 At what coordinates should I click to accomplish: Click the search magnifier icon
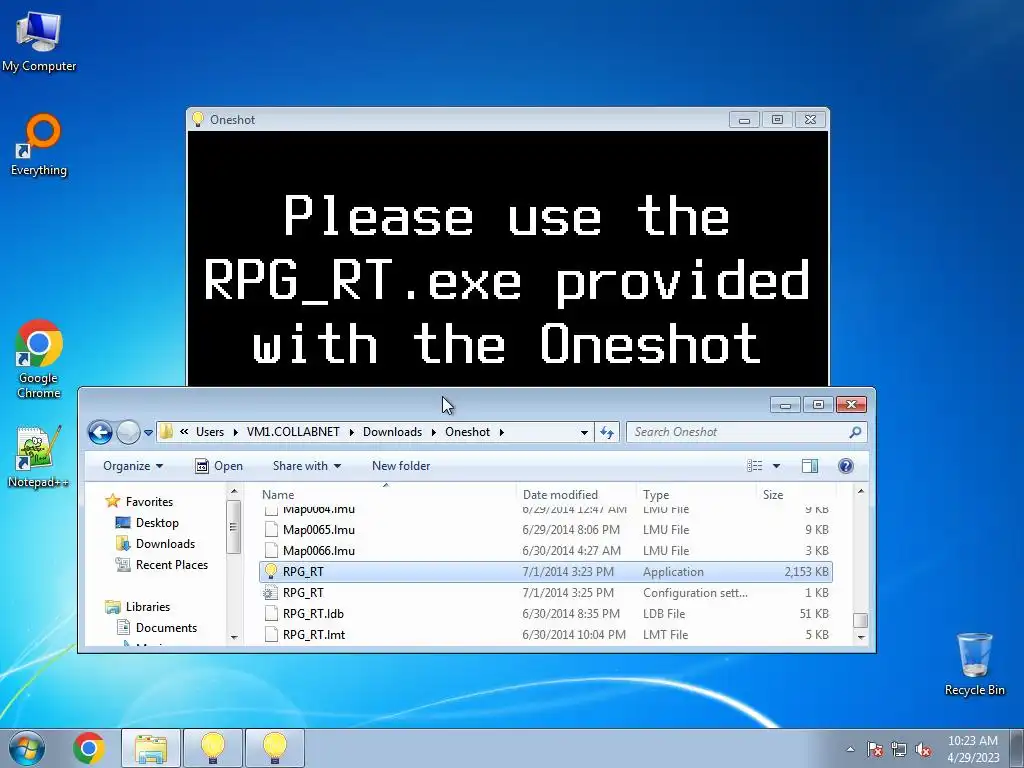(855, 432)
